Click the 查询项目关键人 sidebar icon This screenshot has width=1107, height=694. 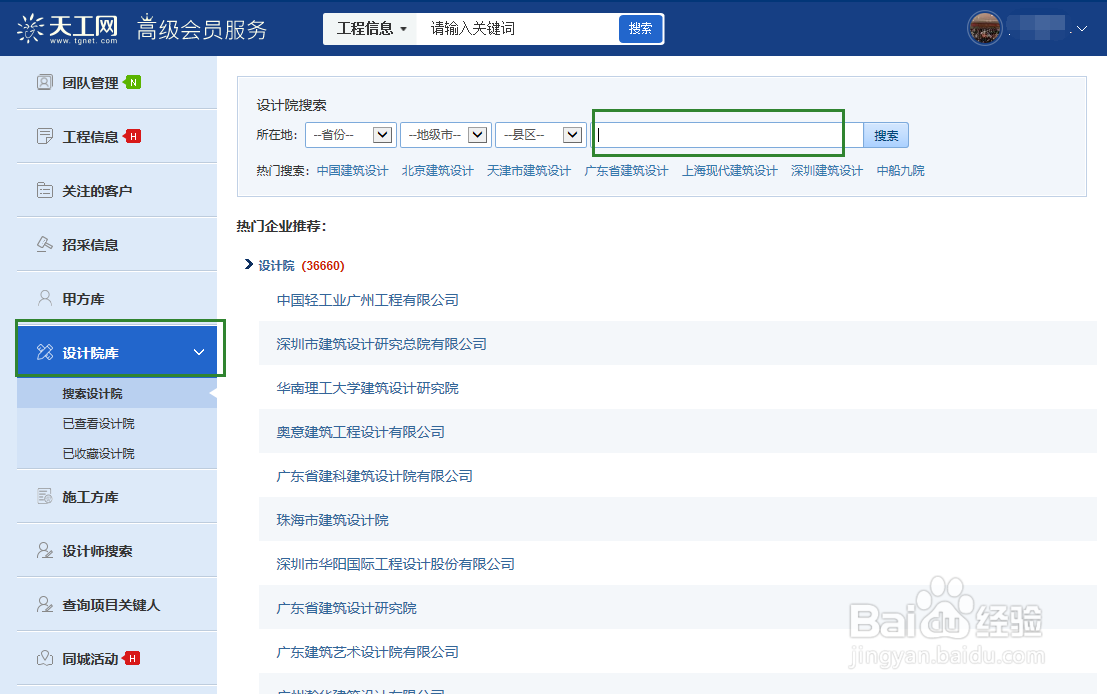click(44, 604)
